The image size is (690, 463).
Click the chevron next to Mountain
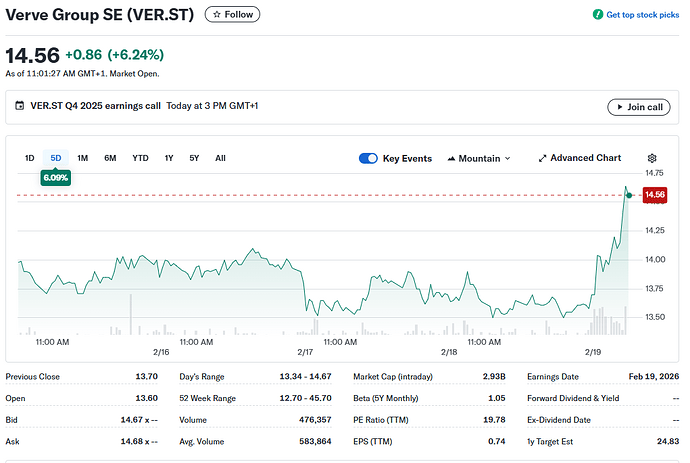pos(507,158)
